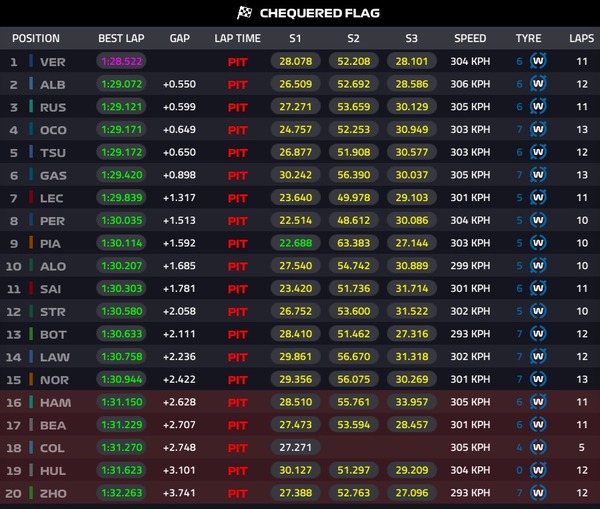Click the wet tyre icon for HAM
Screen dimensions: 600x509
538,402
